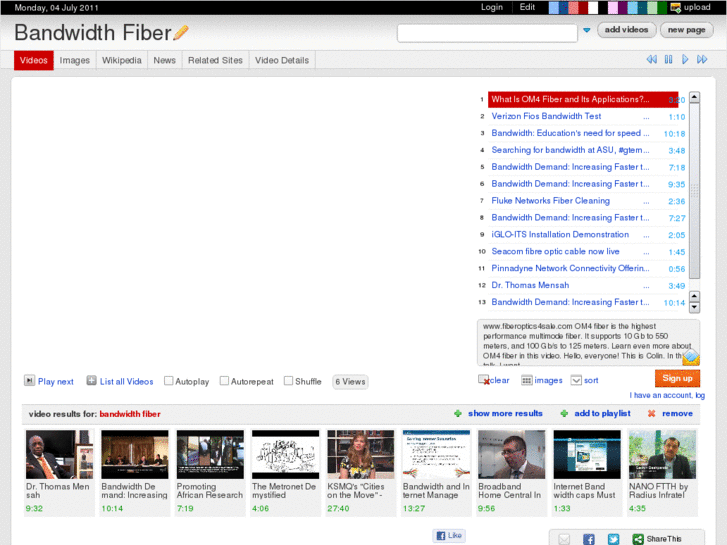
Task: Switch to the Videos tab
Action: point(33,60)
